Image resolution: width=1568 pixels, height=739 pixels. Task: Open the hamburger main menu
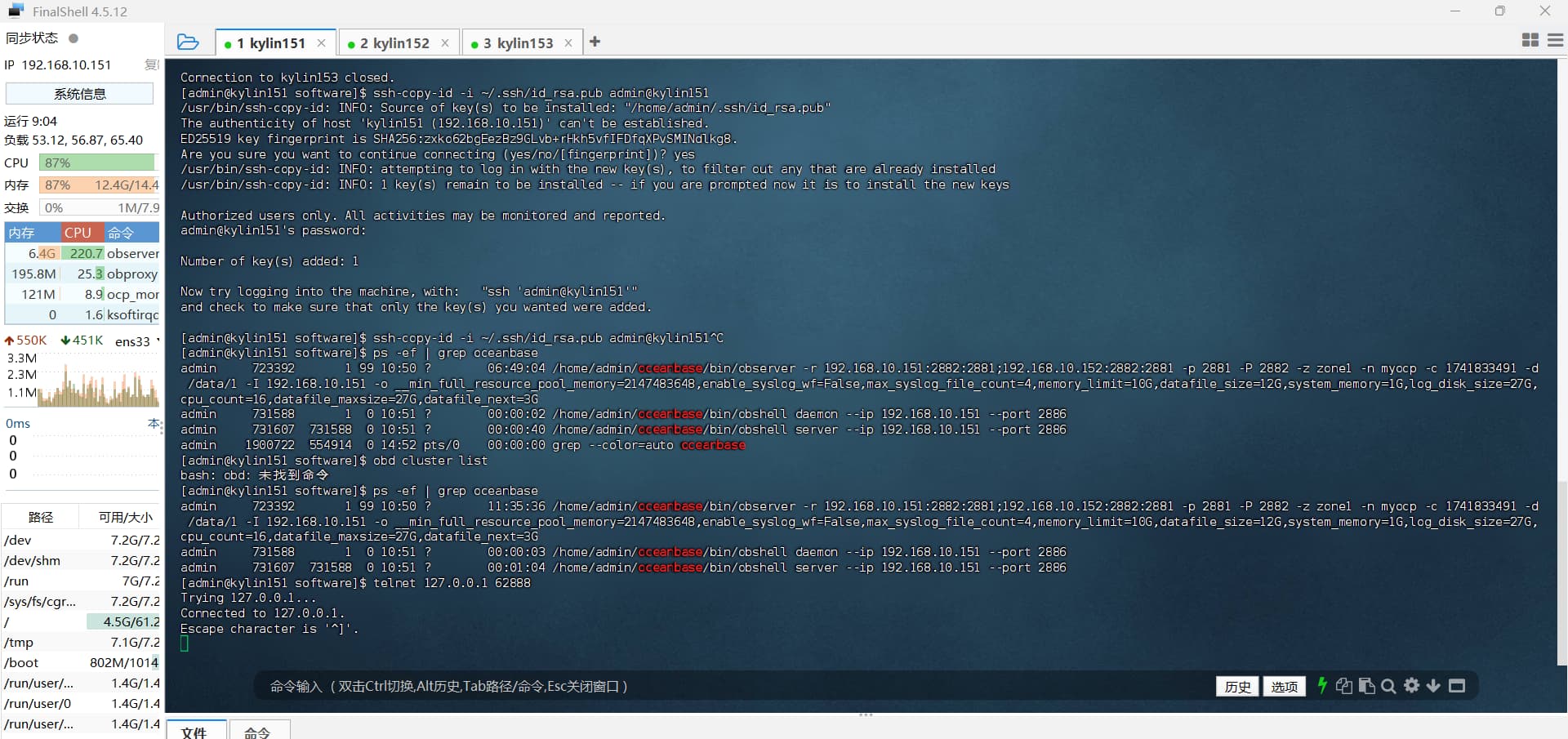1556,40
